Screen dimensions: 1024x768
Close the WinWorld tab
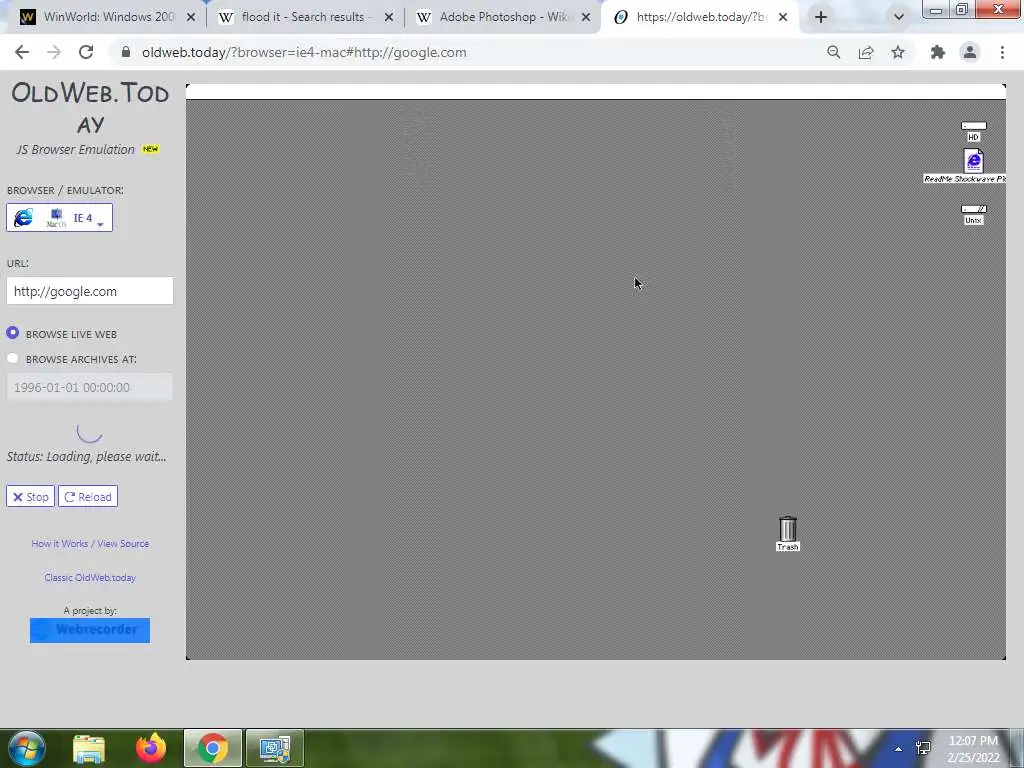[x=191, y=18]
